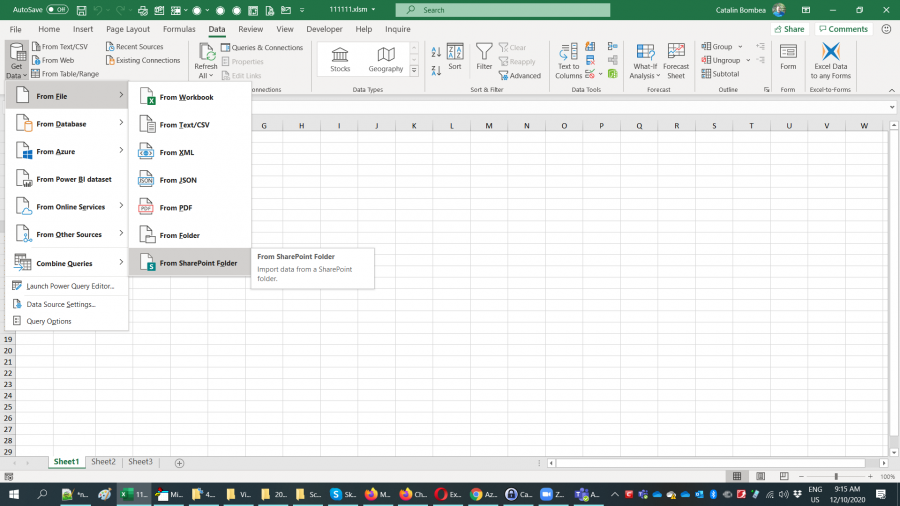Open Queries & Connections pane
The height and width of the screenshot is (506, 900).
(x=262, y=48)
